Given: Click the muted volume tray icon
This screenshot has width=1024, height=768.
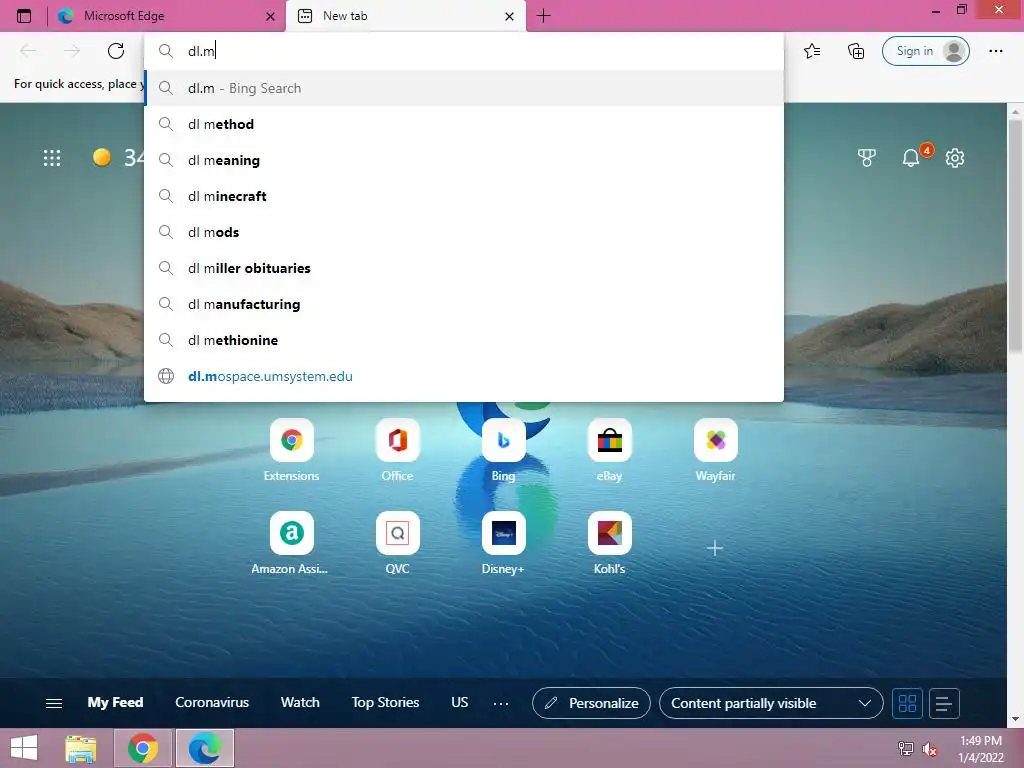Looking at the screenshot, I should point(930,749).
